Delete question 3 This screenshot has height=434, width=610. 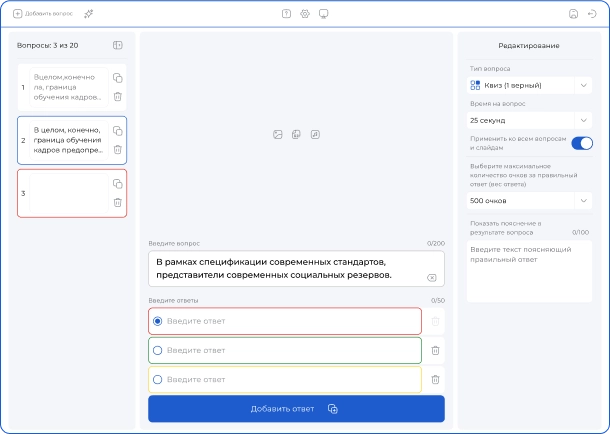click(x=117, y=202)
